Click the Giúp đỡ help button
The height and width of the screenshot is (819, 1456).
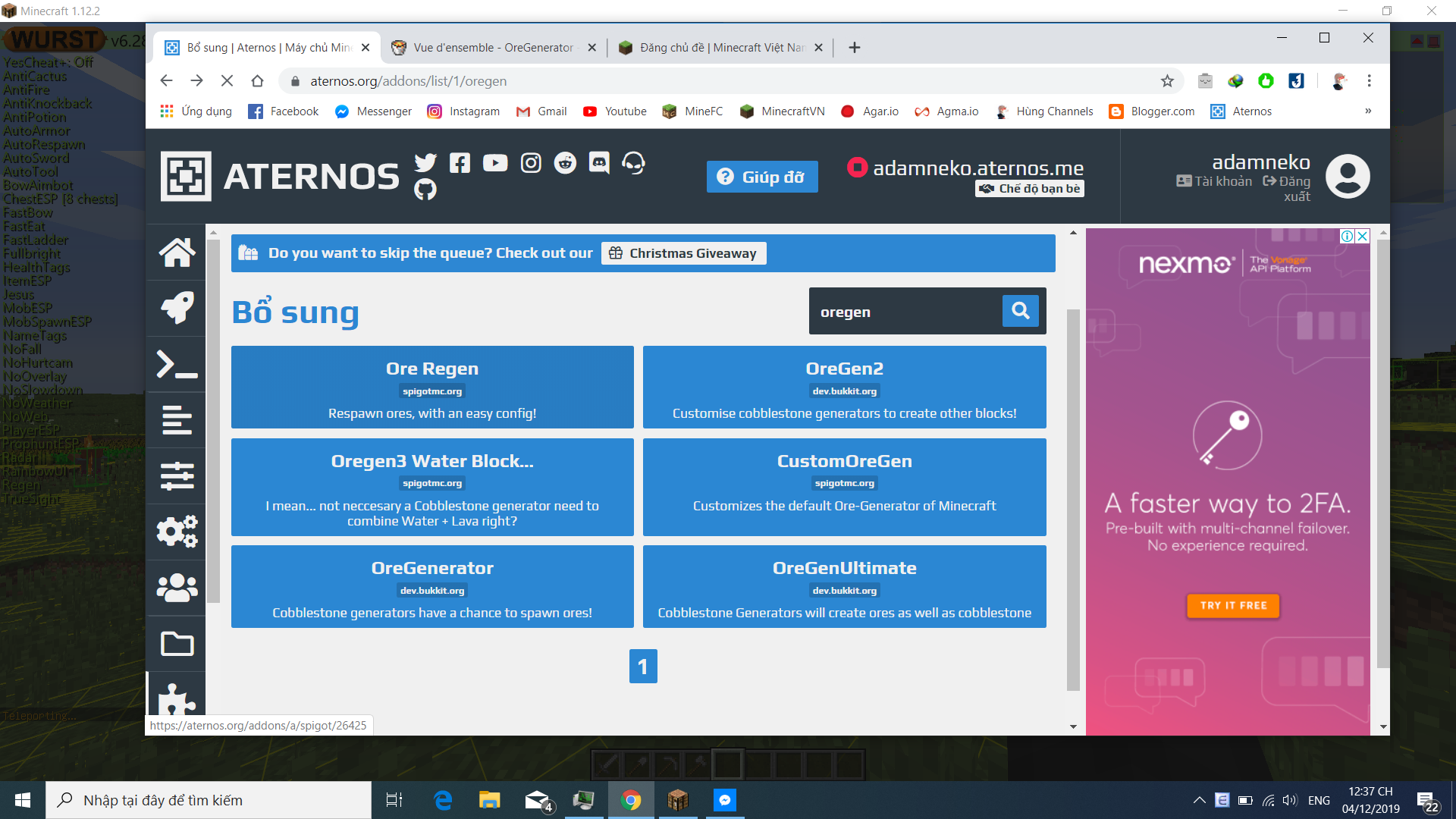click(762, 177)
